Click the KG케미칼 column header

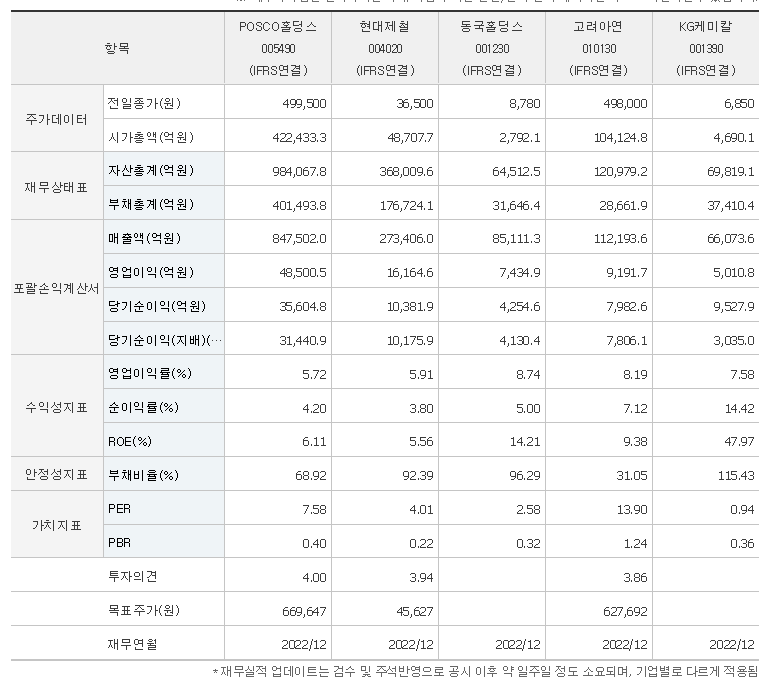coord(706,48)
